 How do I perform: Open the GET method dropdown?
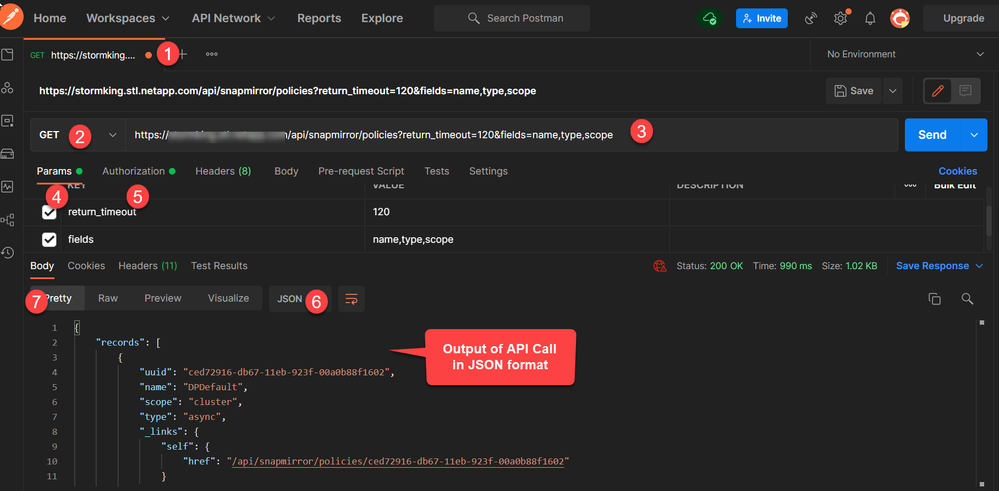click(78, 134)
